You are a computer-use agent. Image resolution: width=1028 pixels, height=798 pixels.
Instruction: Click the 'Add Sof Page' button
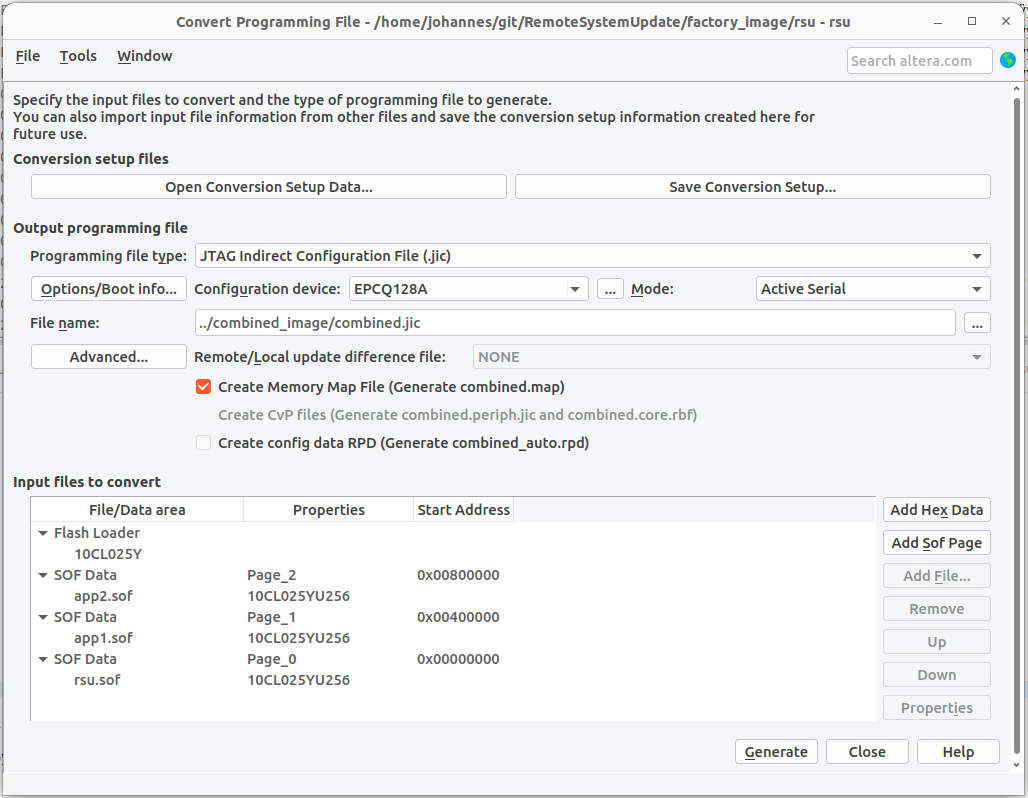point(936,542)
